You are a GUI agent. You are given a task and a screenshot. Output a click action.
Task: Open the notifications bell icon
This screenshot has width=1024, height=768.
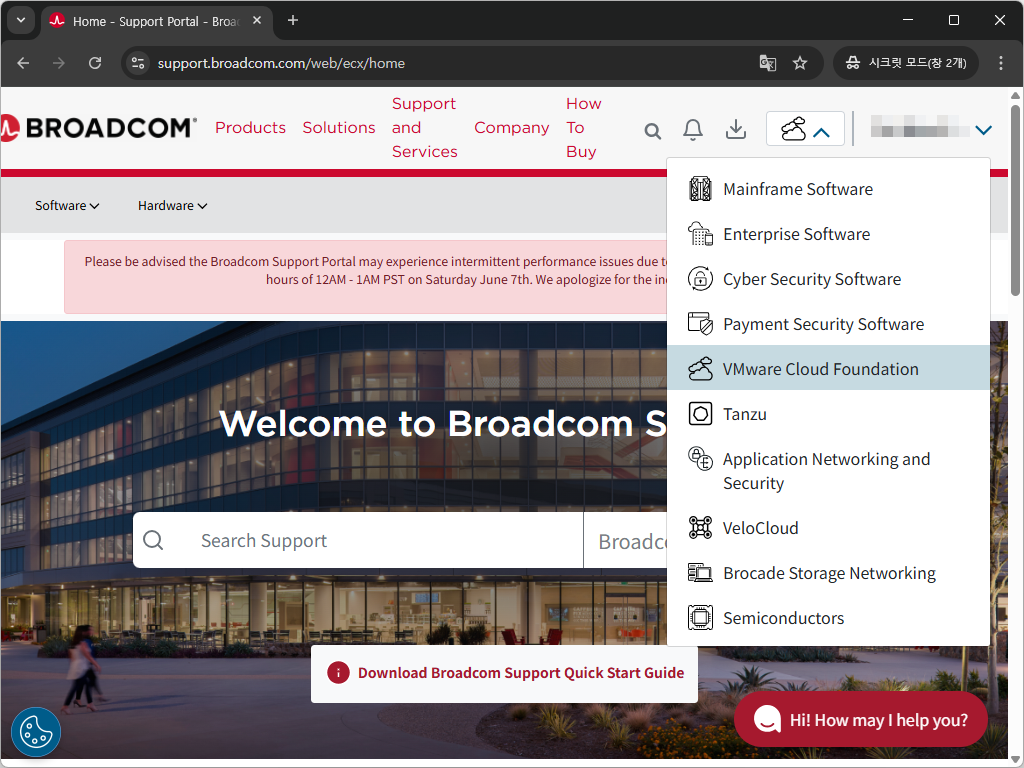click(x=693, y=129)
